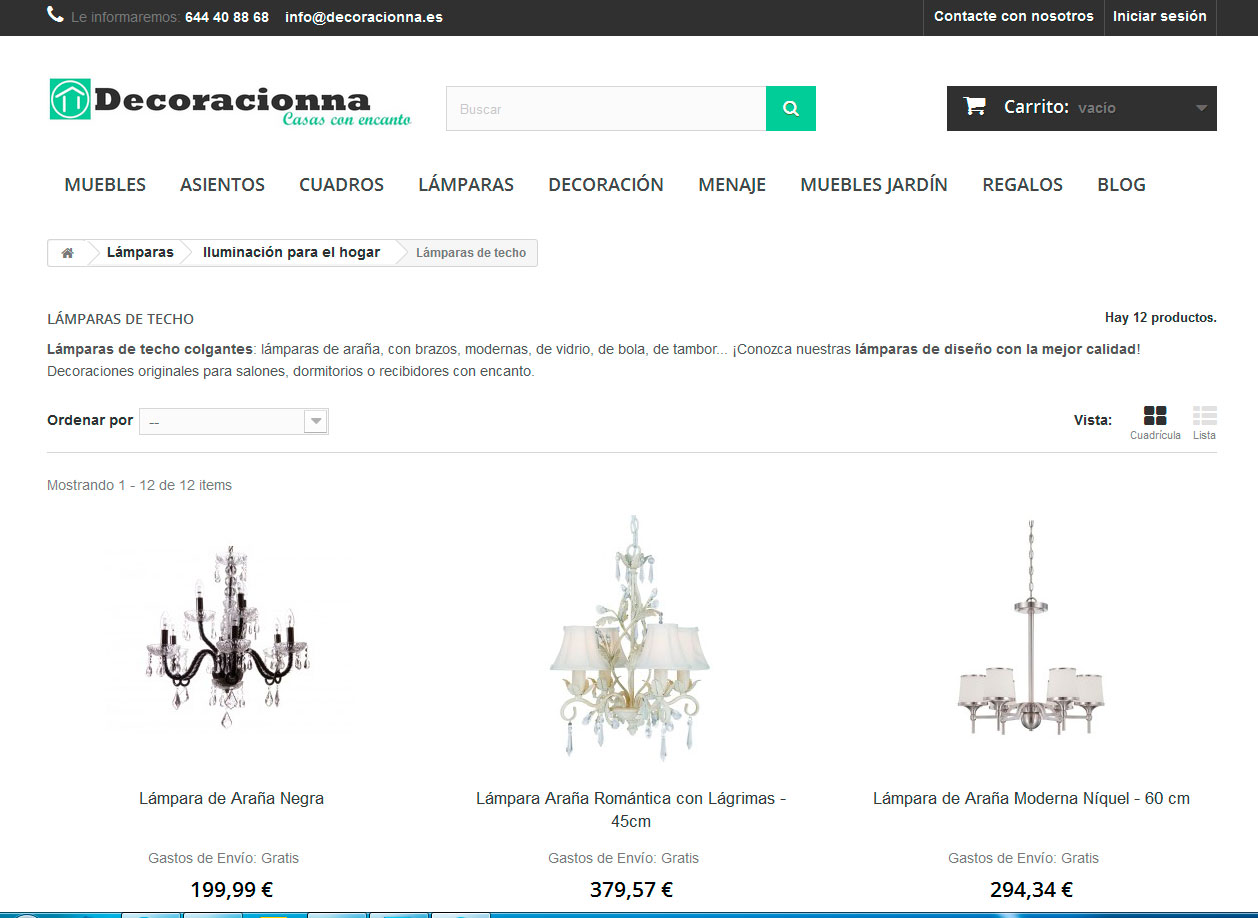The height and width of the screenshot is (918, 1258).
Task: Go to the home icon in the breadcrumb
Action: coord(67,253)
